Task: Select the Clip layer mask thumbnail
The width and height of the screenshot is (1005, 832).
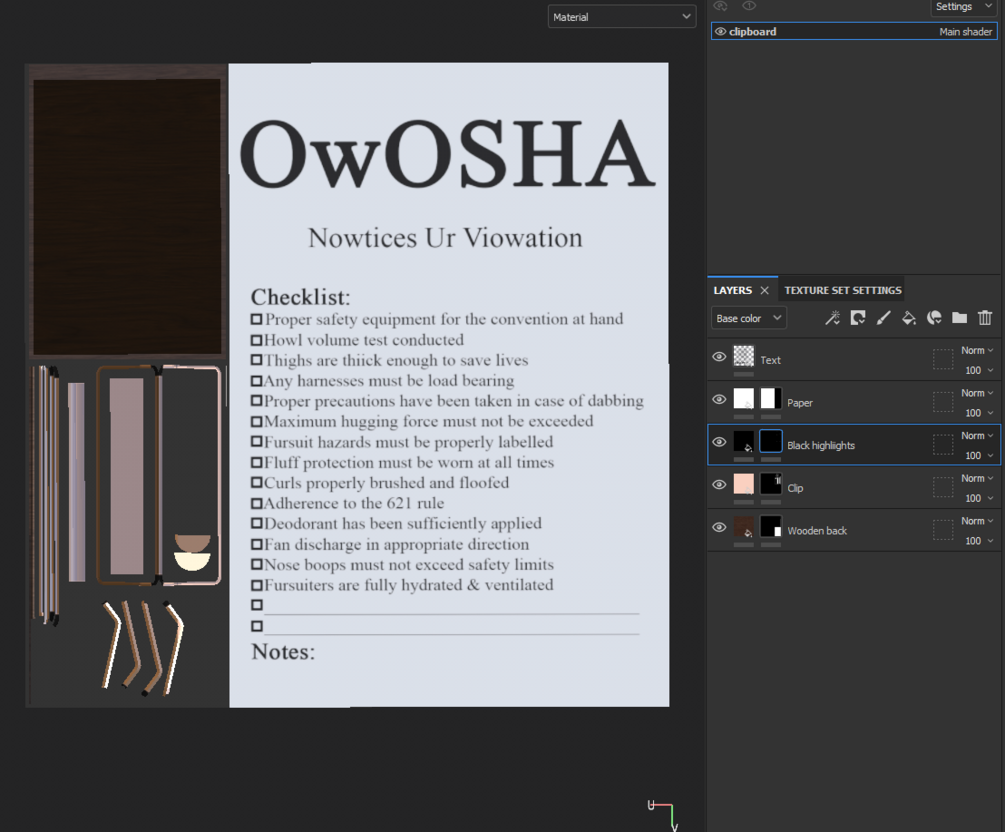Action: [x=770, y=483]
